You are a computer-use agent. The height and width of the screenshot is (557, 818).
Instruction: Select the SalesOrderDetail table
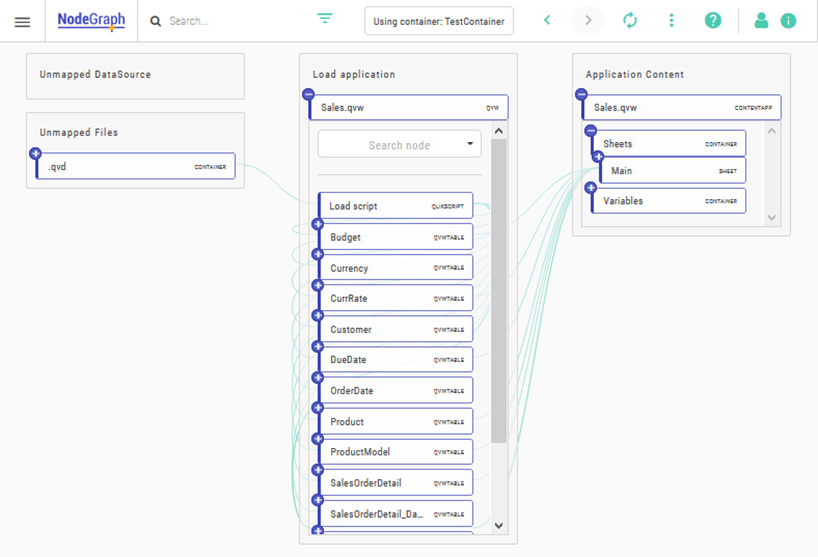coord(396,482)
